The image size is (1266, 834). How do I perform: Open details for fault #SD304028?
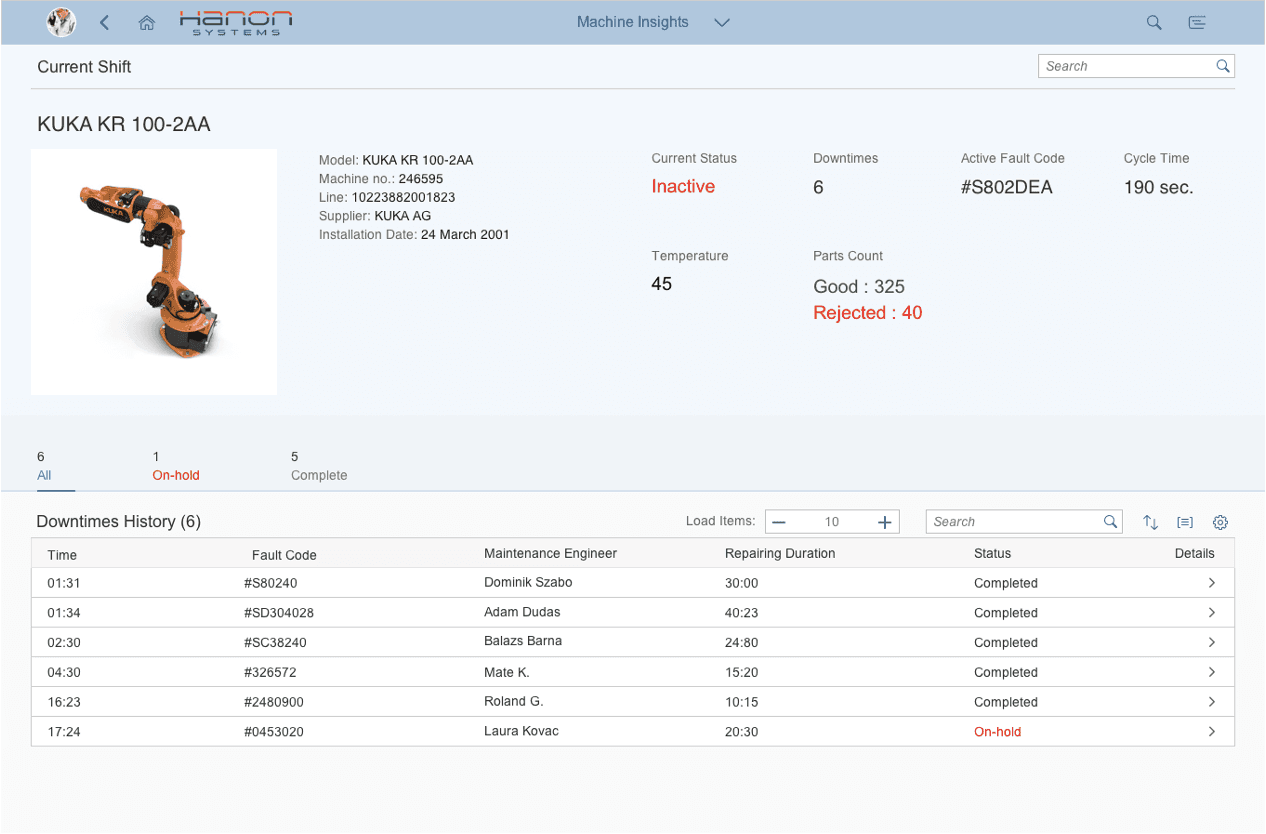1212,613
